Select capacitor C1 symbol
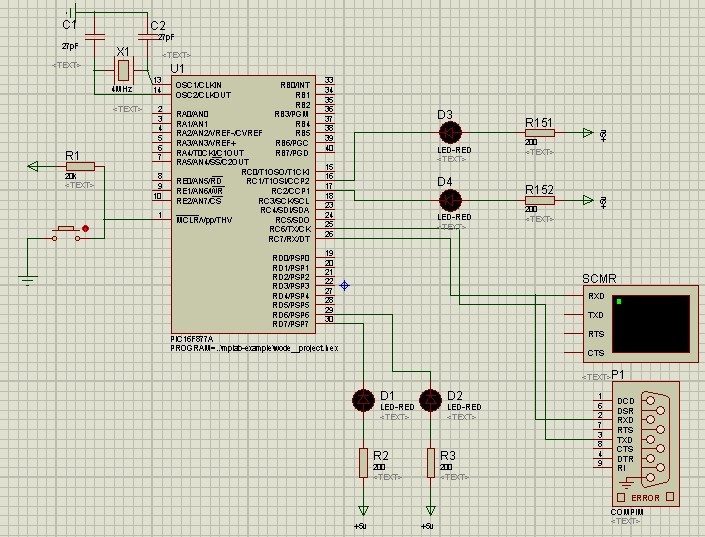 point(94,36)
